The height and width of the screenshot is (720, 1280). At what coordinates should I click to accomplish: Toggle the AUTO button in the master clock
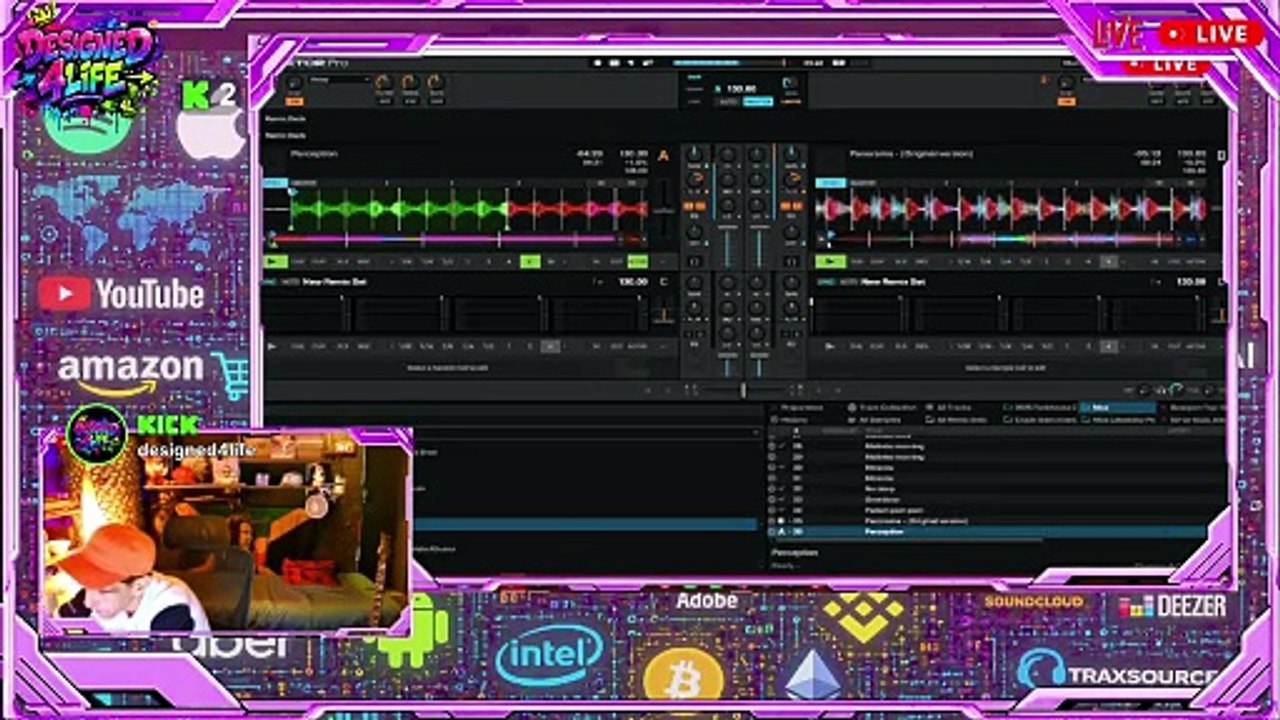(727, 101)
